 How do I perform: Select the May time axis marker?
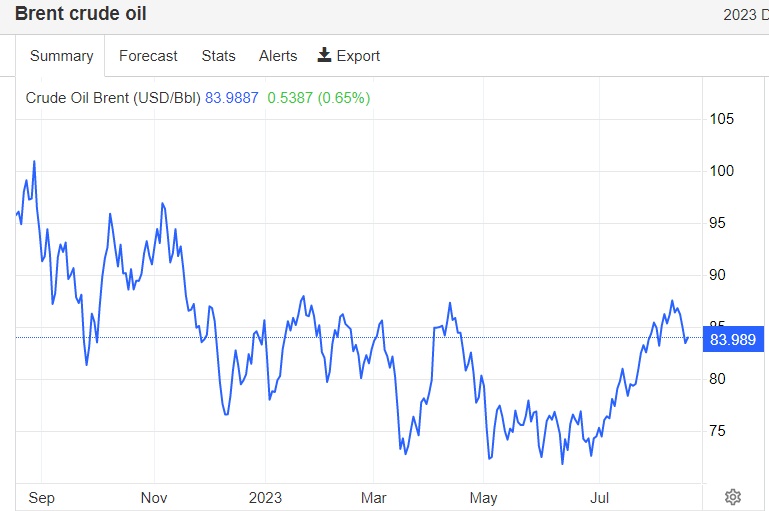coord(483,497)
